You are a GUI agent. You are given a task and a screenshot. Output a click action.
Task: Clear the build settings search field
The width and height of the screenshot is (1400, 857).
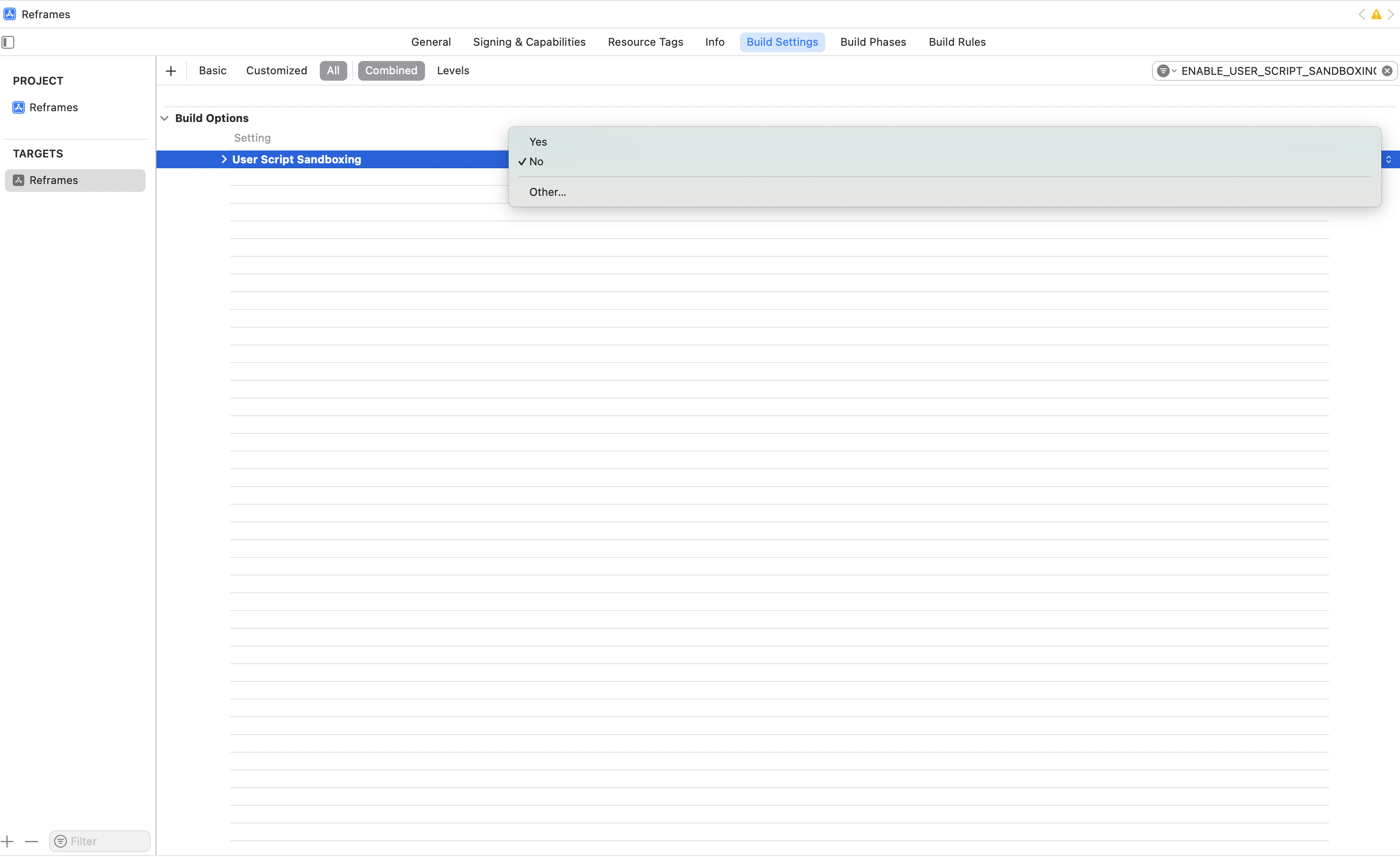(1387, 71)
